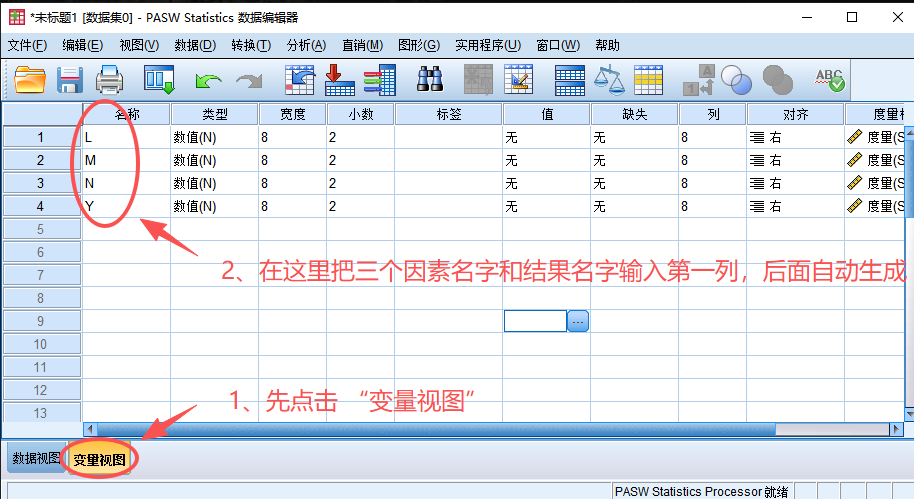Click the Recall dialog icon in toolbar
This screenshot has width=914, height=499.
point(160,79)
